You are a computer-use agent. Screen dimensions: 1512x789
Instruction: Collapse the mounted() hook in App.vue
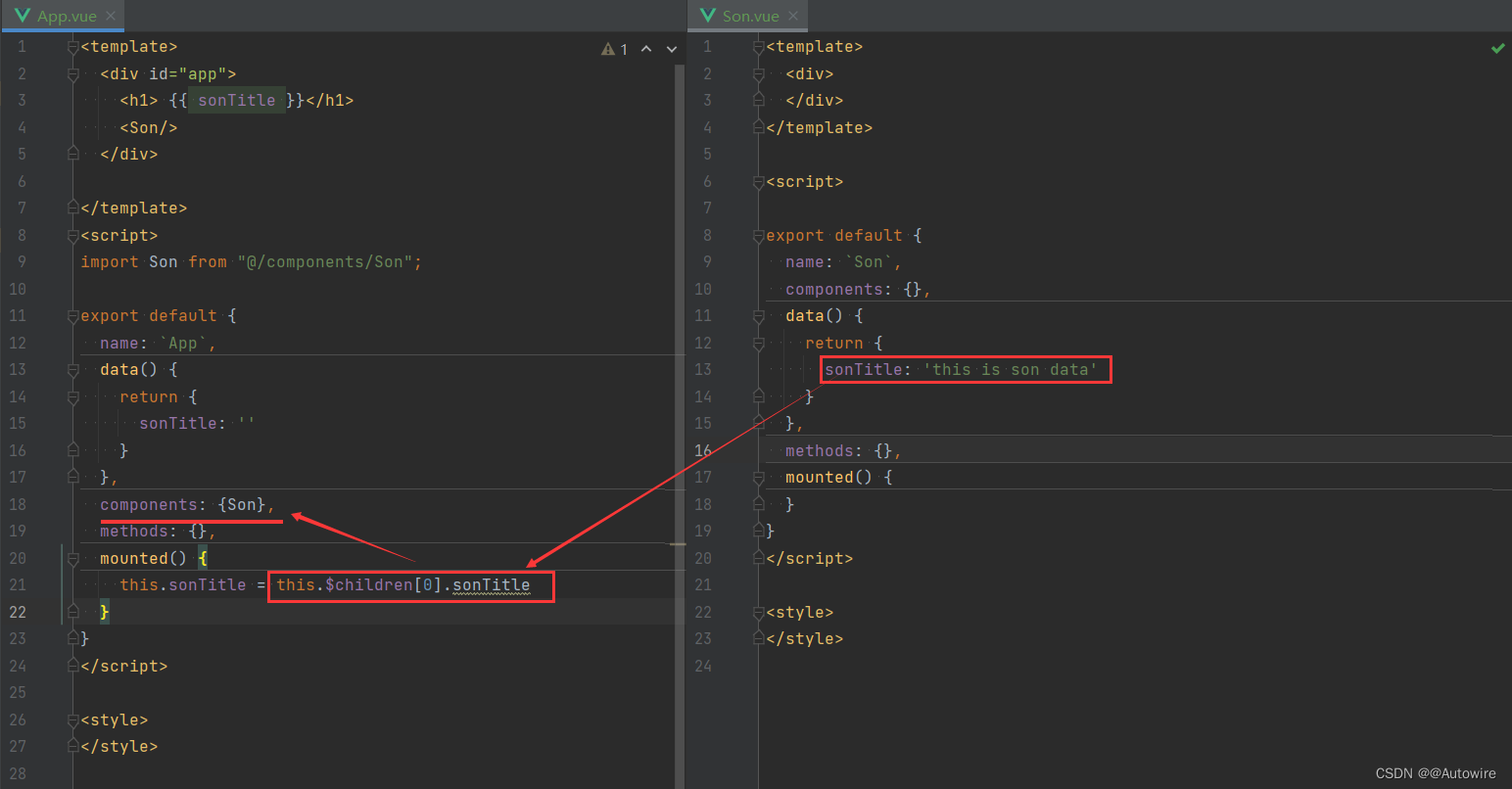click(x=73, y=558)
